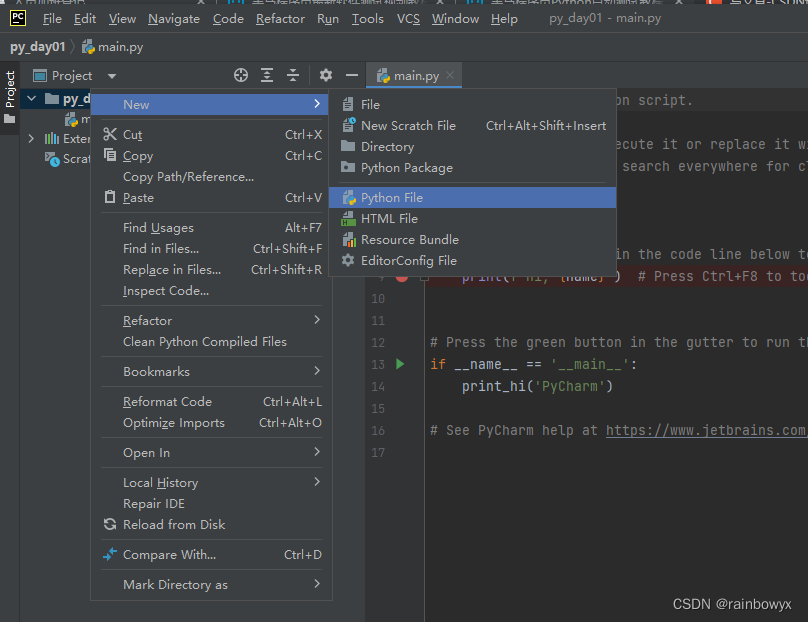Collapse the py_day01 folder chevron
The height and width of the screenshot is (622, 808).
[32, 98]
